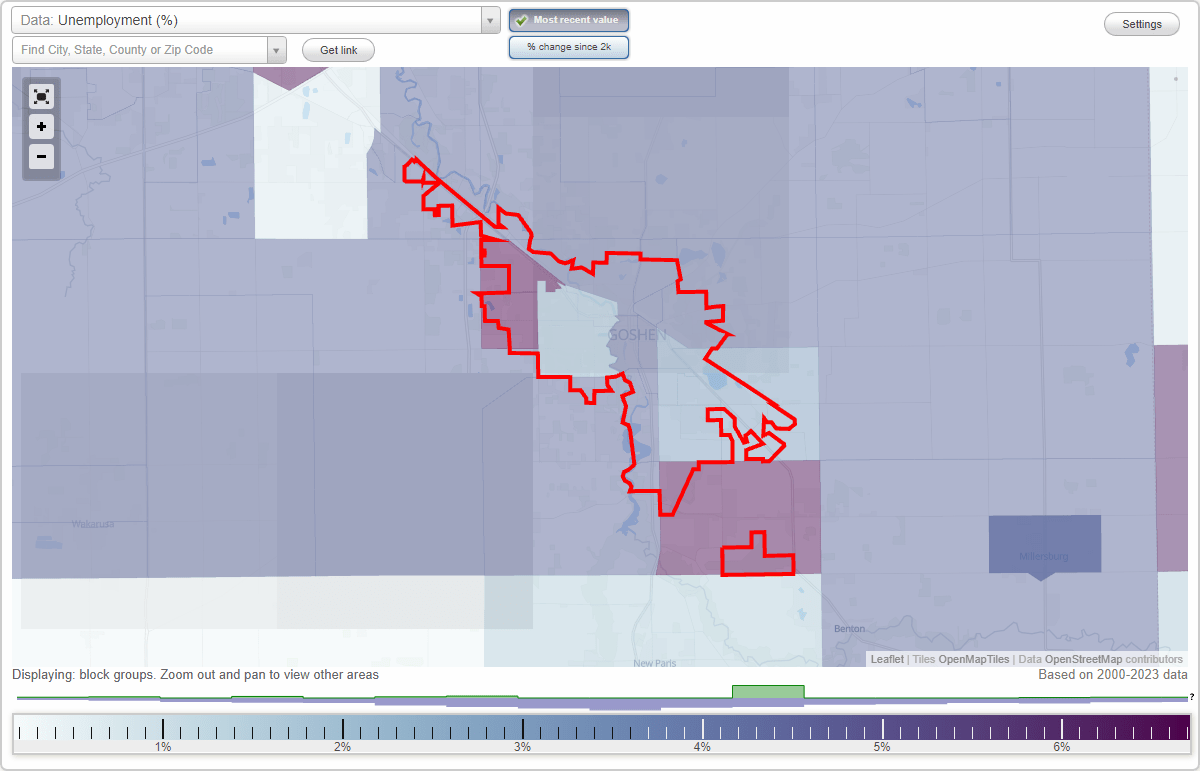Click the 5% label on the legend
Screen dimensions: 1200x771
click(882, 747)
